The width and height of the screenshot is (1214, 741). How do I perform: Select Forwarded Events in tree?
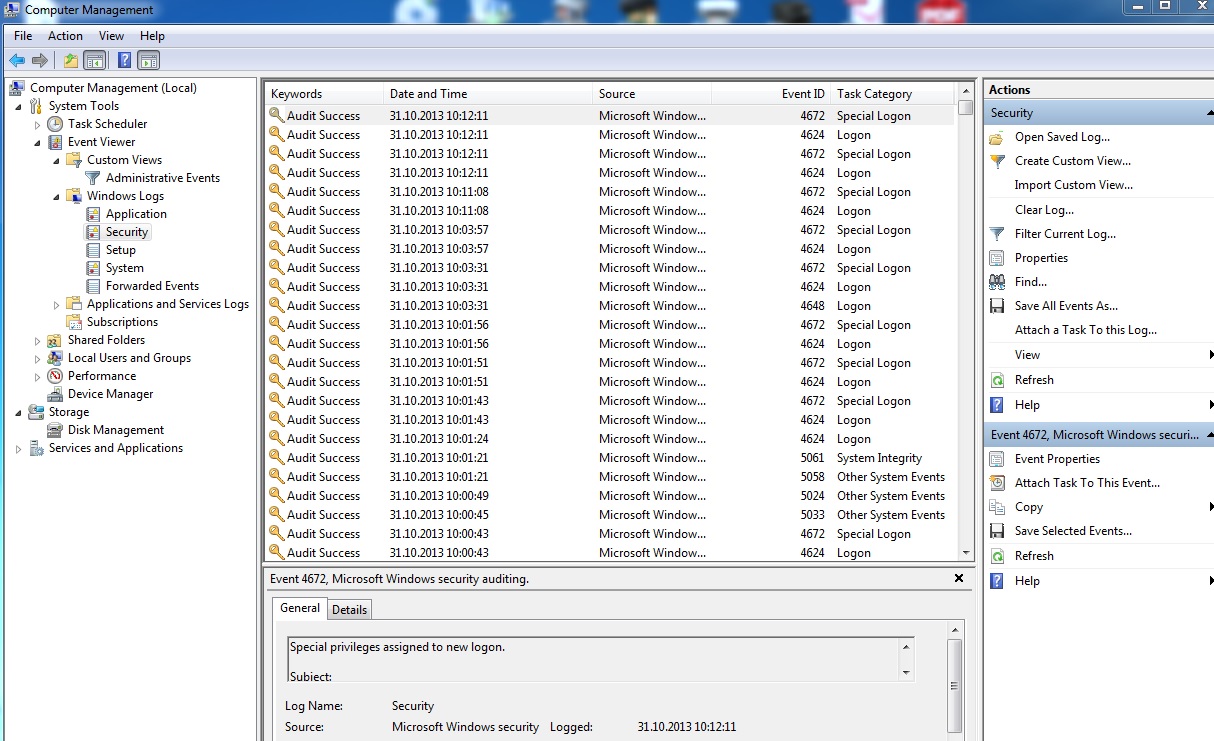pos(152,286)
